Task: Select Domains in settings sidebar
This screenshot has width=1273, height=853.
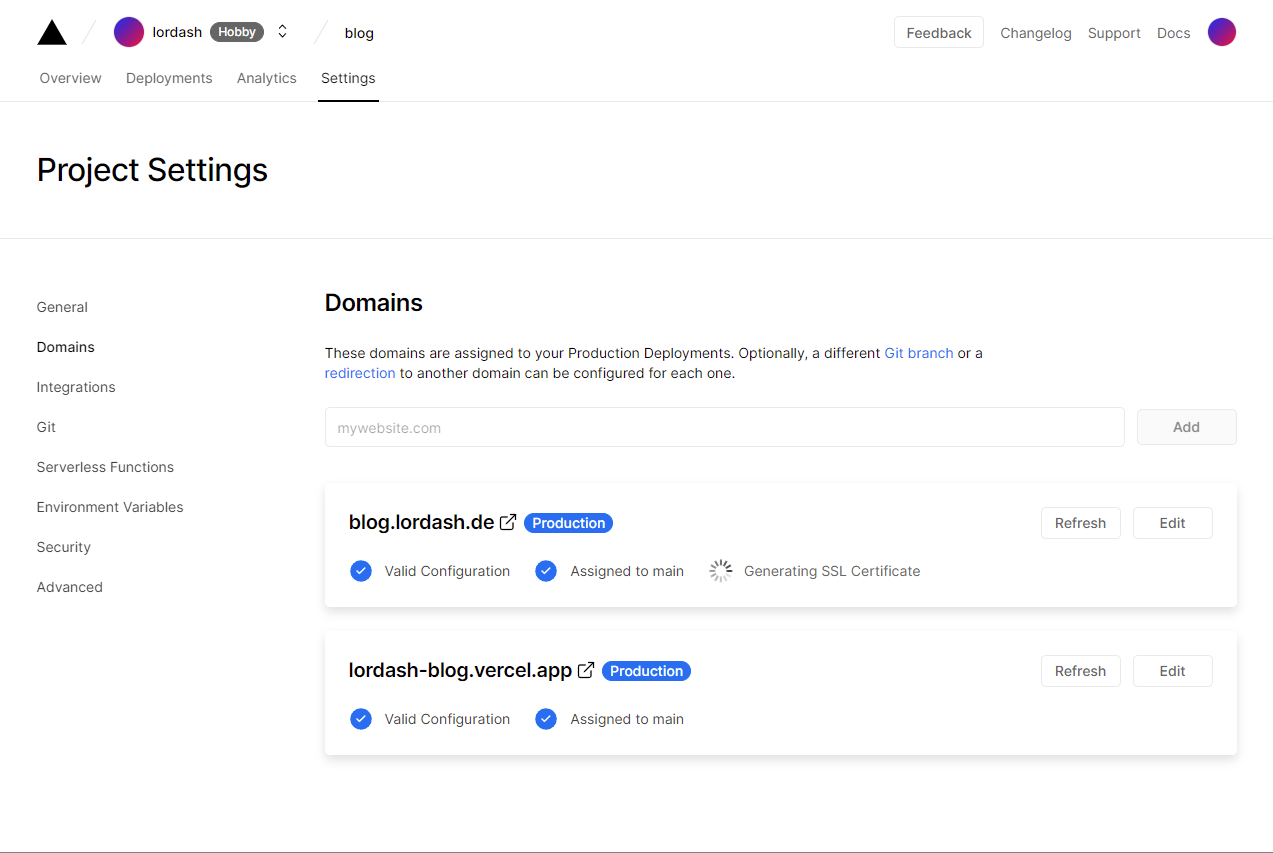Action: click(66, 347)
